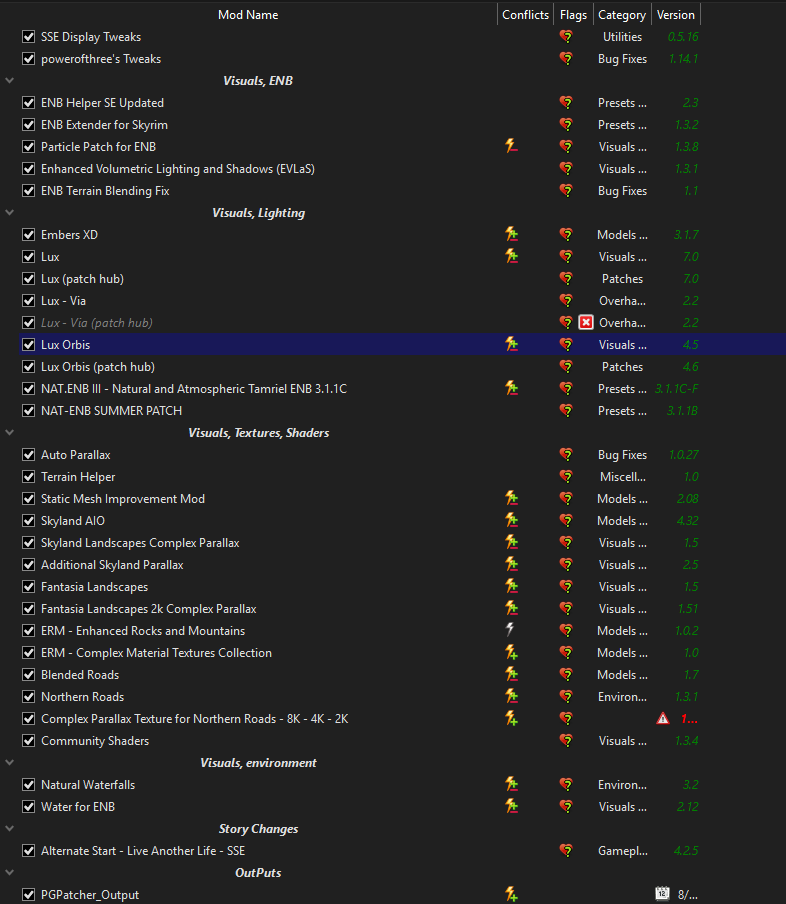
Task: Sort by the Category column header
Action: 622,15
